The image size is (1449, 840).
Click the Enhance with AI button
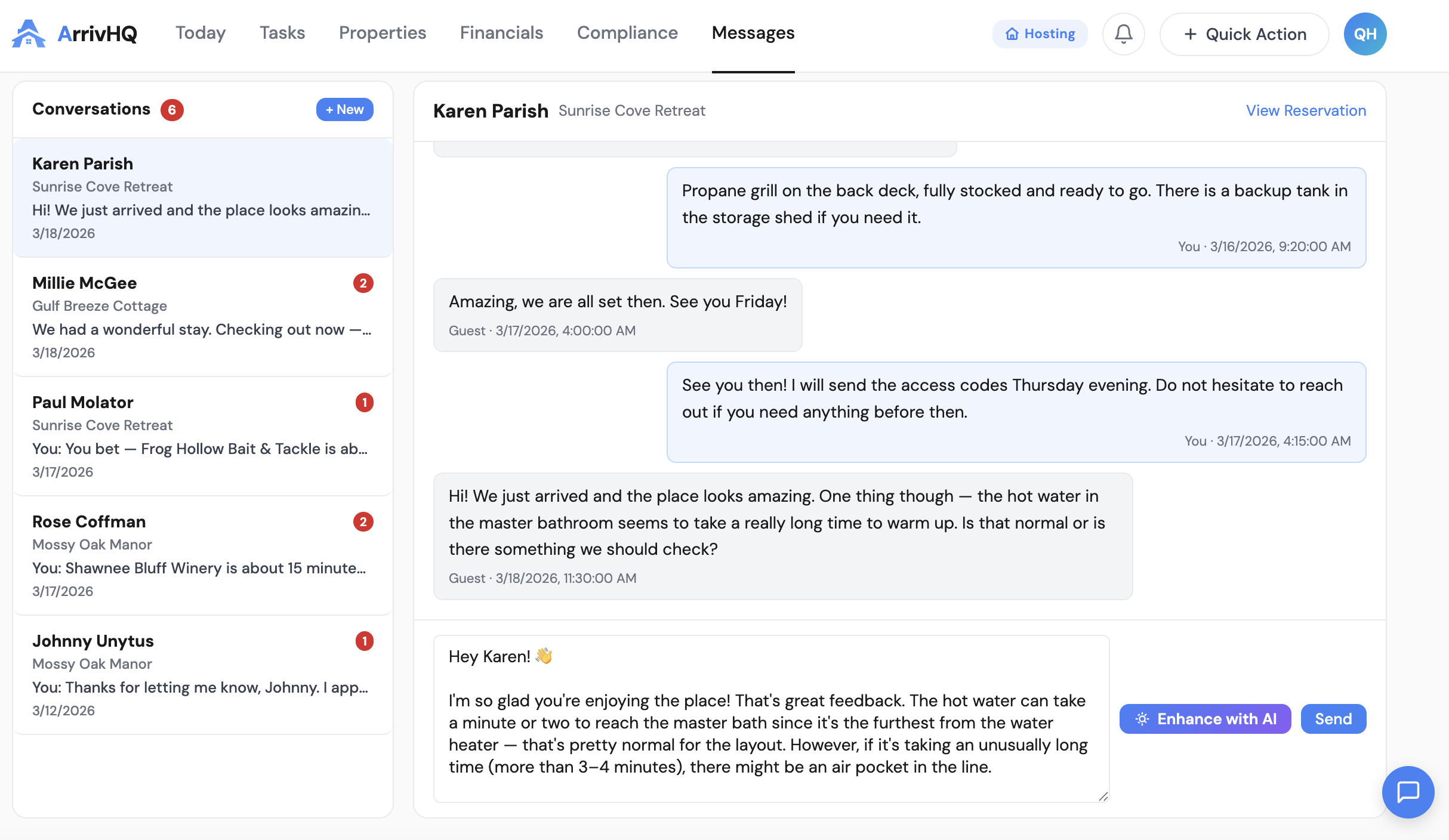[x=1205, y=719]
